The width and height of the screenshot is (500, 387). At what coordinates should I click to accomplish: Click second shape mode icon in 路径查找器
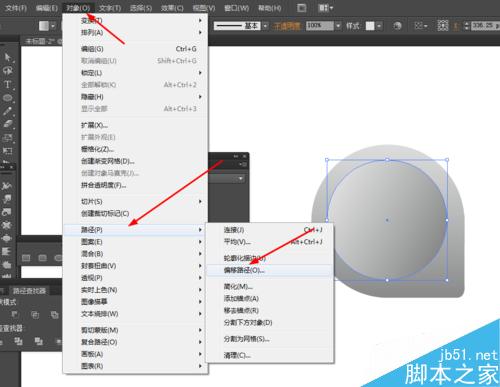click(x=35, y=314)
